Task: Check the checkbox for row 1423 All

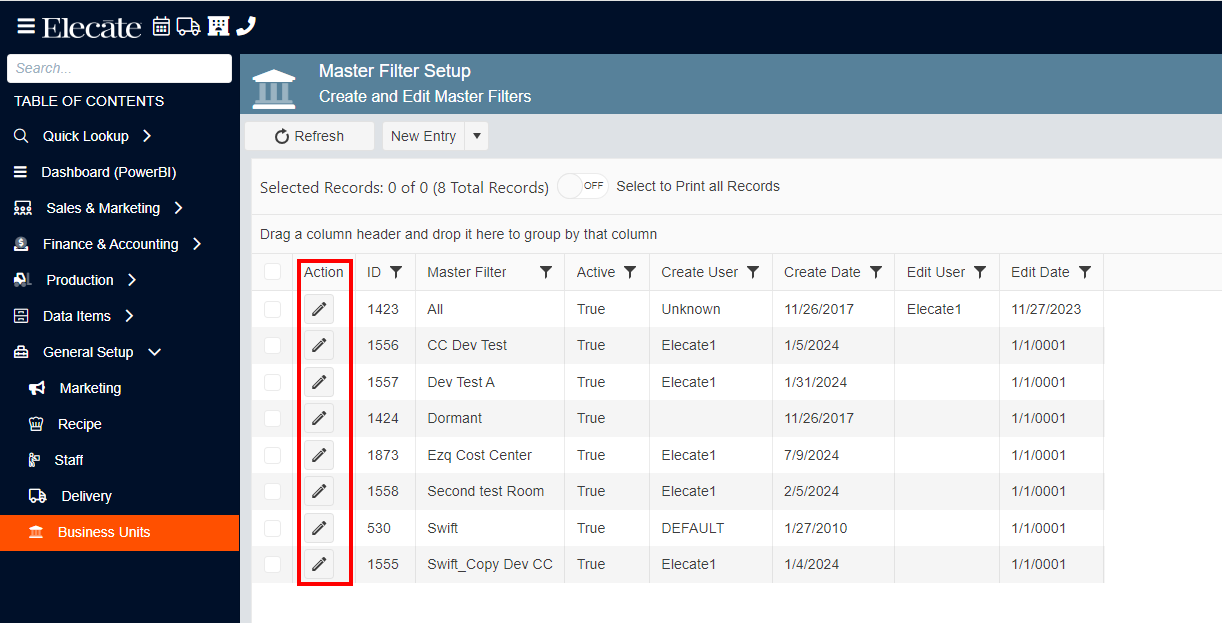Action: [273, 309]
